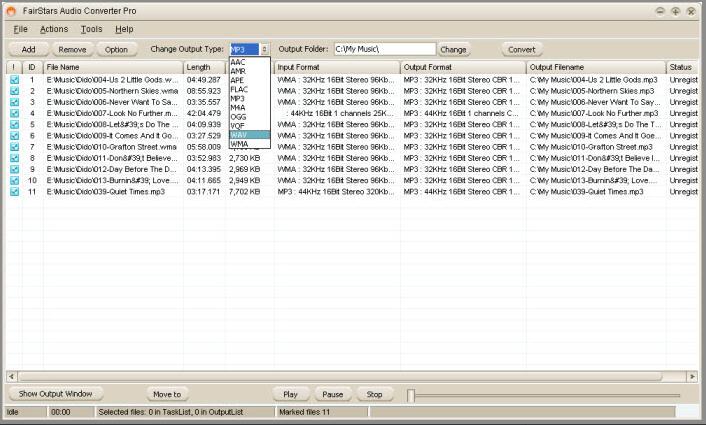Maximize the FairStars window
Image resolution: width=706 pixels, height=425 pixels.
coord(675,11)
